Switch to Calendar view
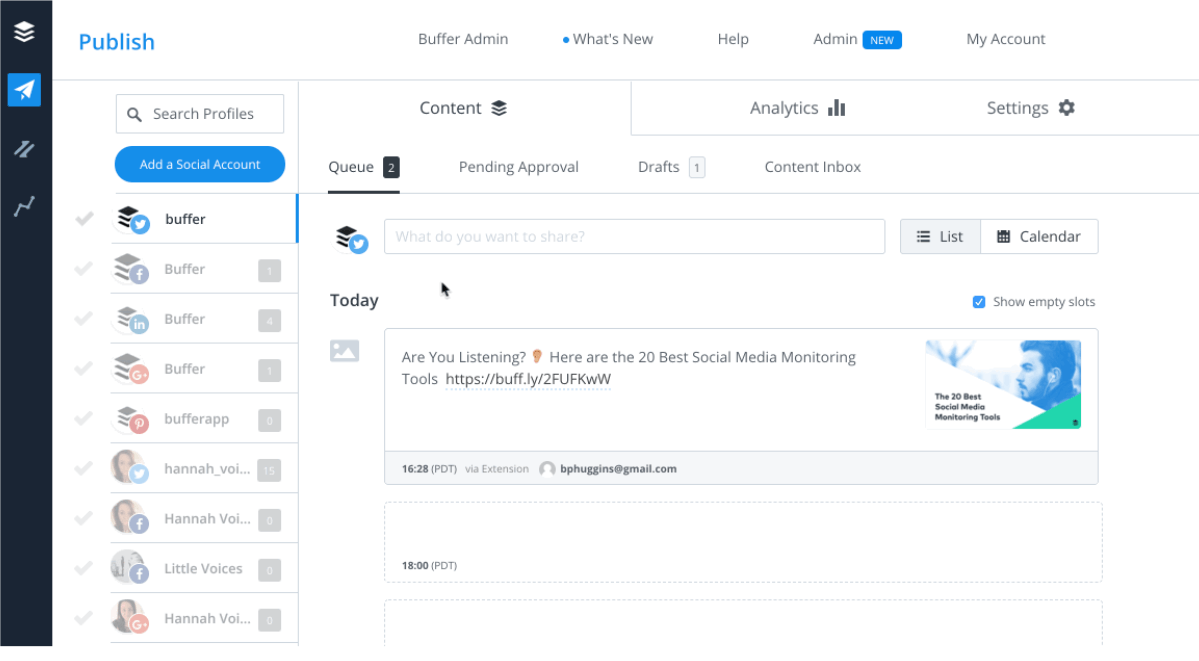The image size is (1199, 661). click(1039, 237)
